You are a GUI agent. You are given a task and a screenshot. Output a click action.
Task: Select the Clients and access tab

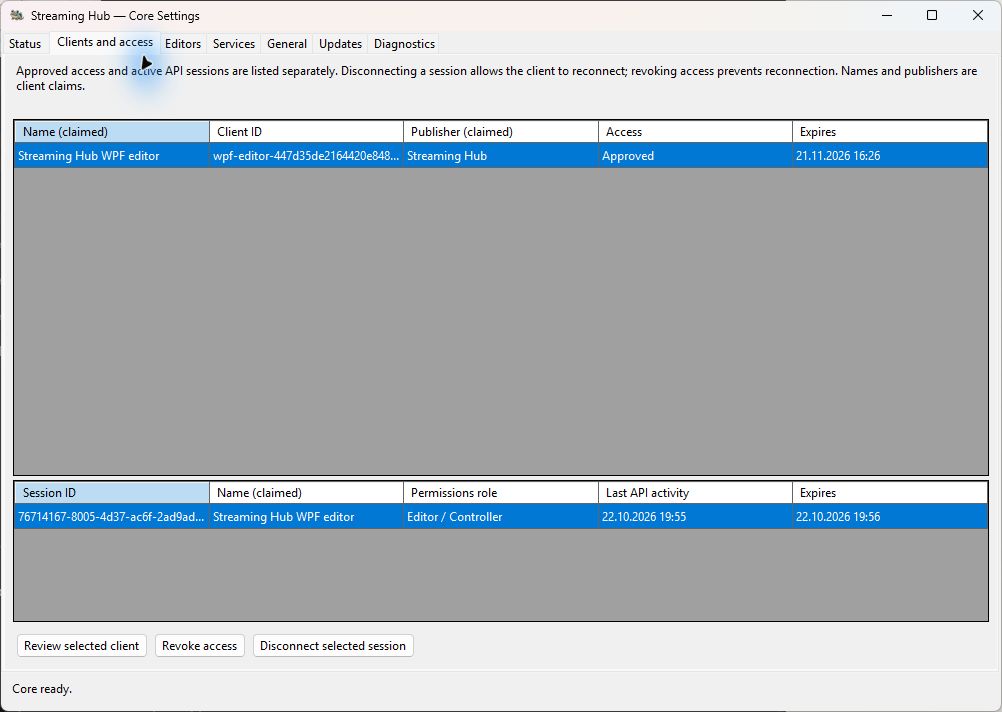[x=105, y=42]
